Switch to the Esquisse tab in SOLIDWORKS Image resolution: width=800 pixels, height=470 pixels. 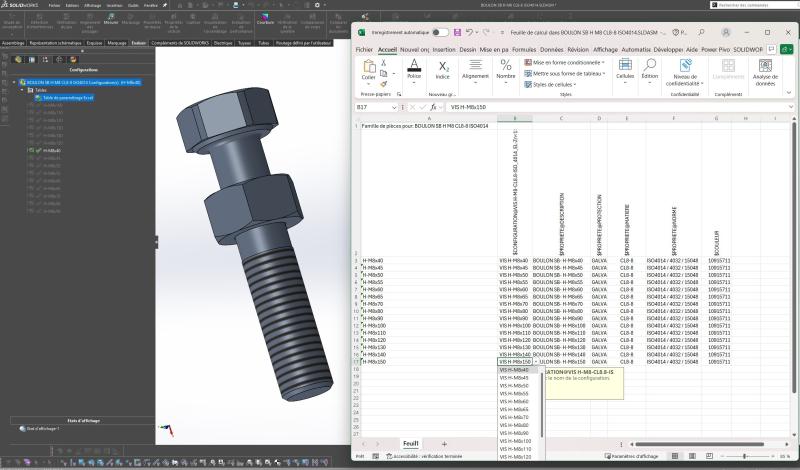pos(94,43)
